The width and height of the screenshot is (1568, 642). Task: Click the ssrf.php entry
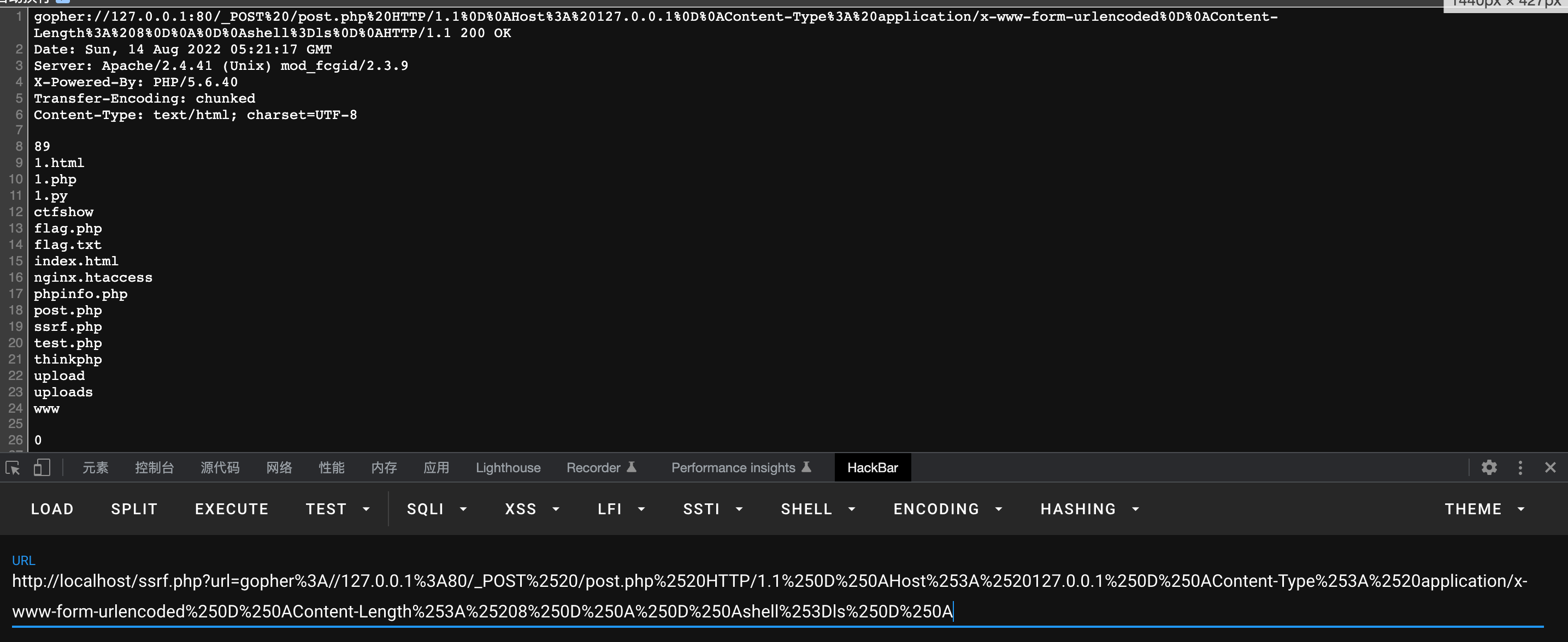(x=68, y=327)
